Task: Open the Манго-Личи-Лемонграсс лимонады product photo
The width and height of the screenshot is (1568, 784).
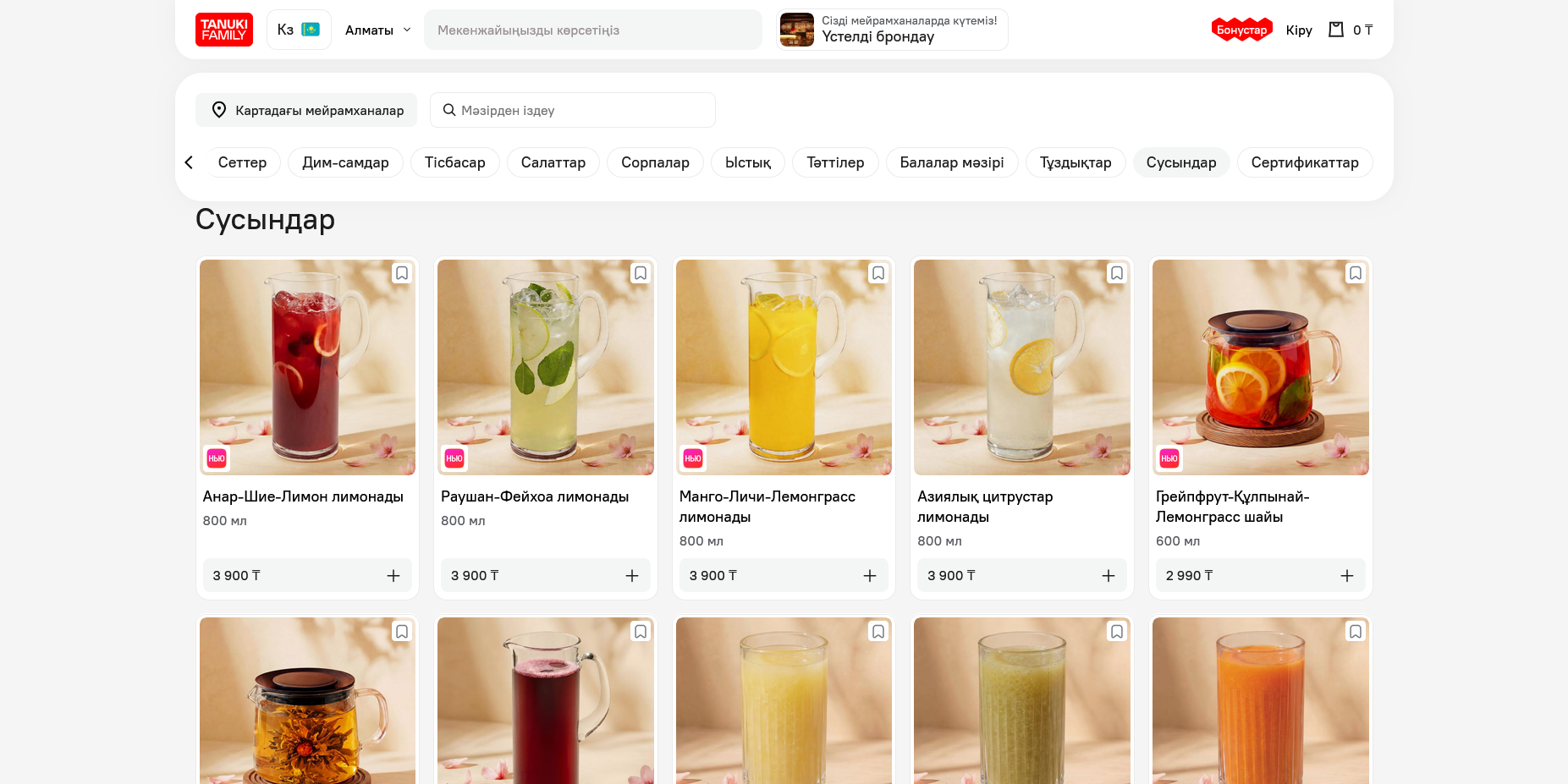Action: point(784,367)
